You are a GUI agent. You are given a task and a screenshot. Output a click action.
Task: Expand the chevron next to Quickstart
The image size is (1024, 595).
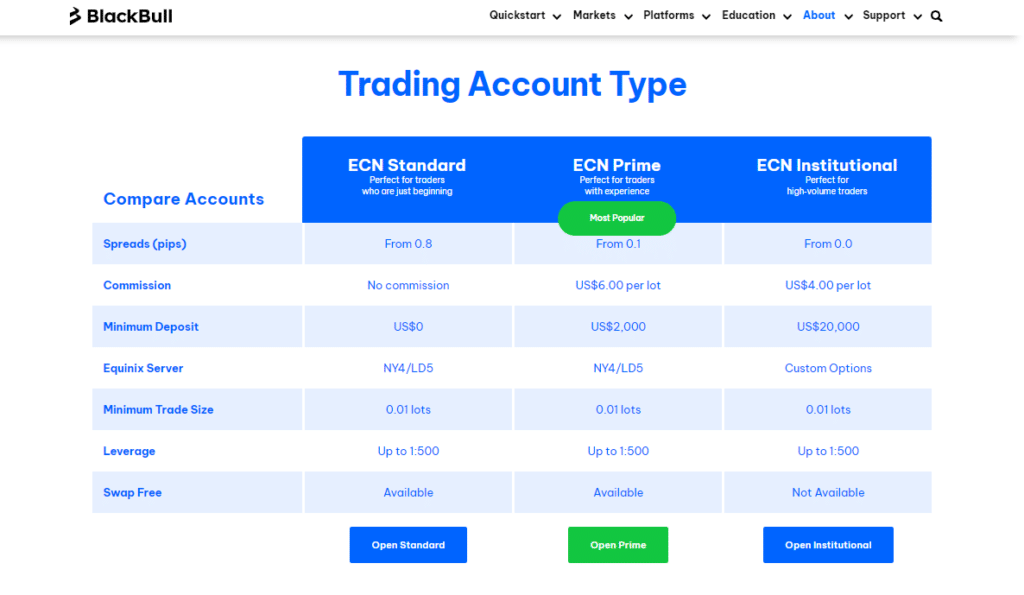[557, 17]
